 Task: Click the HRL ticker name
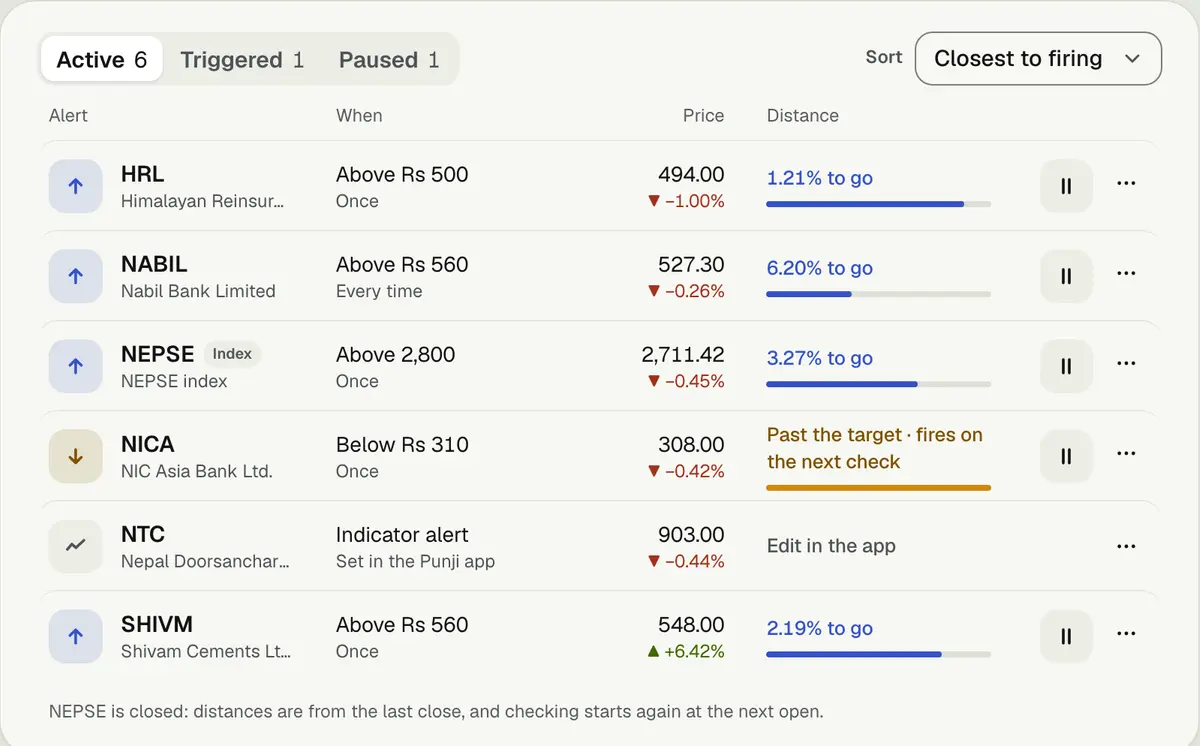(143, 175)
